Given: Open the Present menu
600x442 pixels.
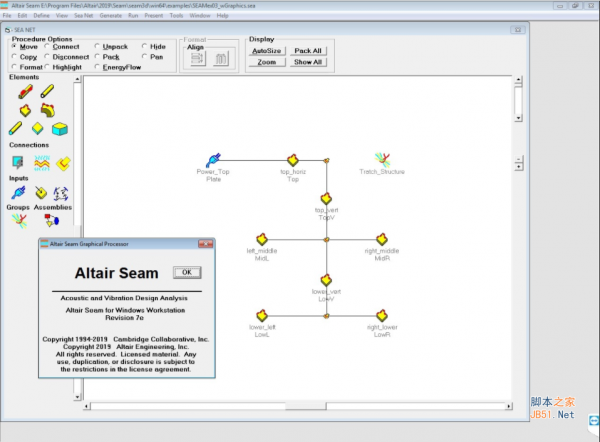Looking at the screenshot, I should (153, 16).
